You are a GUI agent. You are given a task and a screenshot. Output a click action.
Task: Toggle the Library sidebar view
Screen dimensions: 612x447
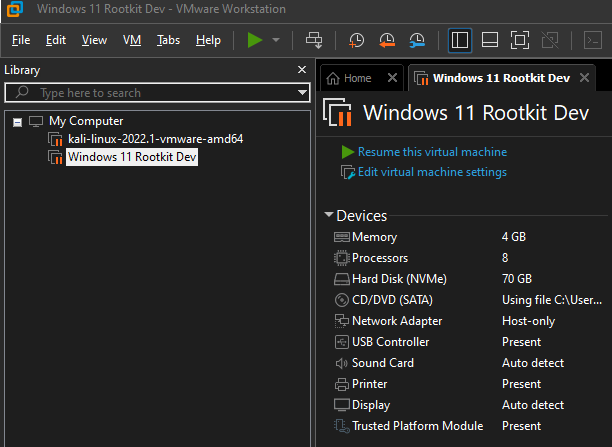(x=460, y=40)
